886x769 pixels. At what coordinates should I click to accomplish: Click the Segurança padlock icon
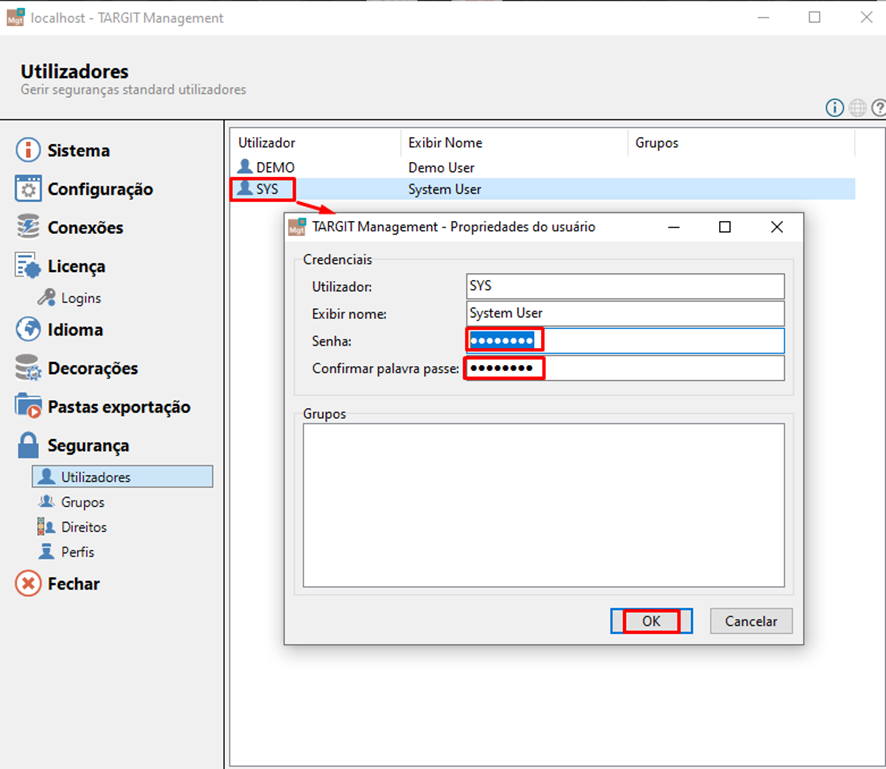click(x=28, y=445)
